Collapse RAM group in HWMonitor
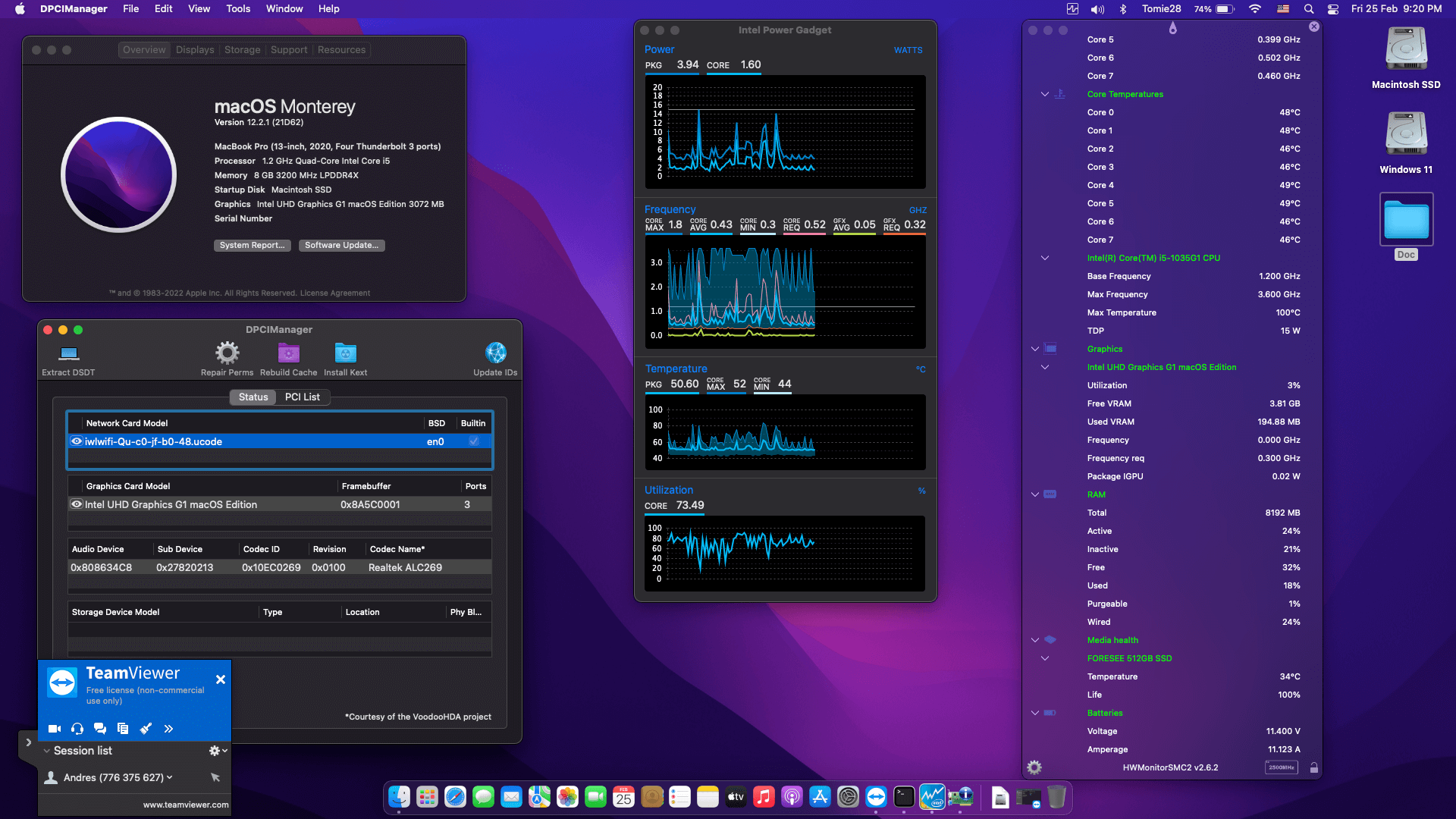1456x819 pixels. tap(1035, 494)
